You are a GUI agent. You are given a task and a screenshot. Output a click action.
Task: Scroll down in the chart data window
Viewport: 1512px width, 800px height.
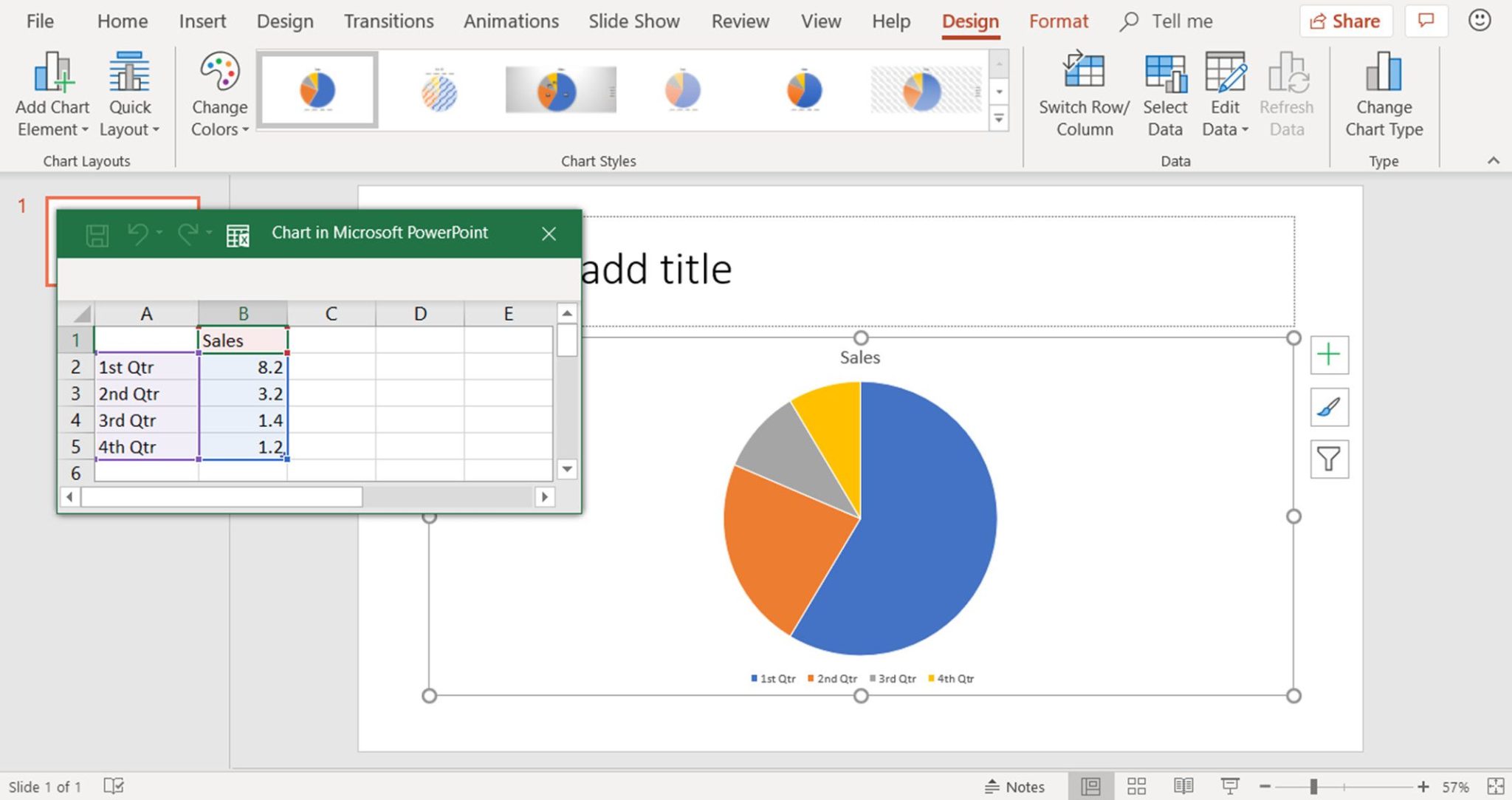[x=567, y=469]
